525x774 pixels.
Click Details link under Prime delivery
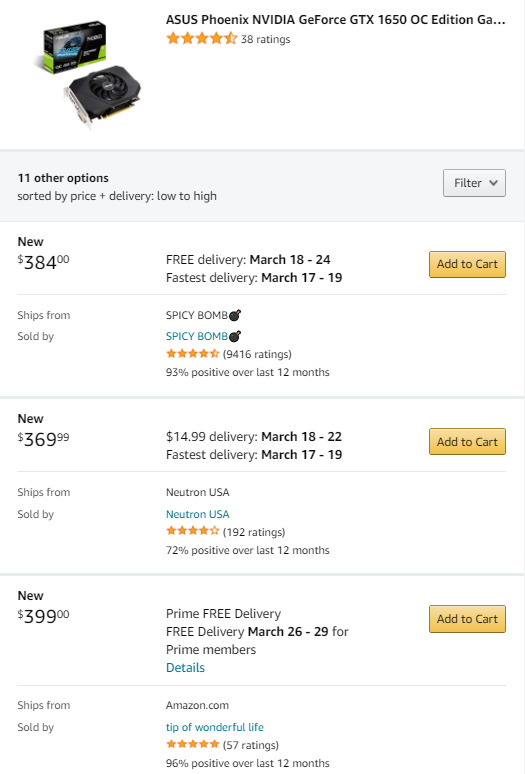[x=185, y=667]
